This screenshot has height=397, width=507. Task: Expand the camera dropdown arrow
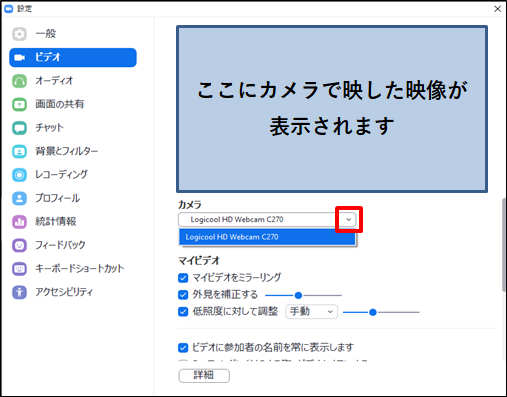(x=349, y=220)
